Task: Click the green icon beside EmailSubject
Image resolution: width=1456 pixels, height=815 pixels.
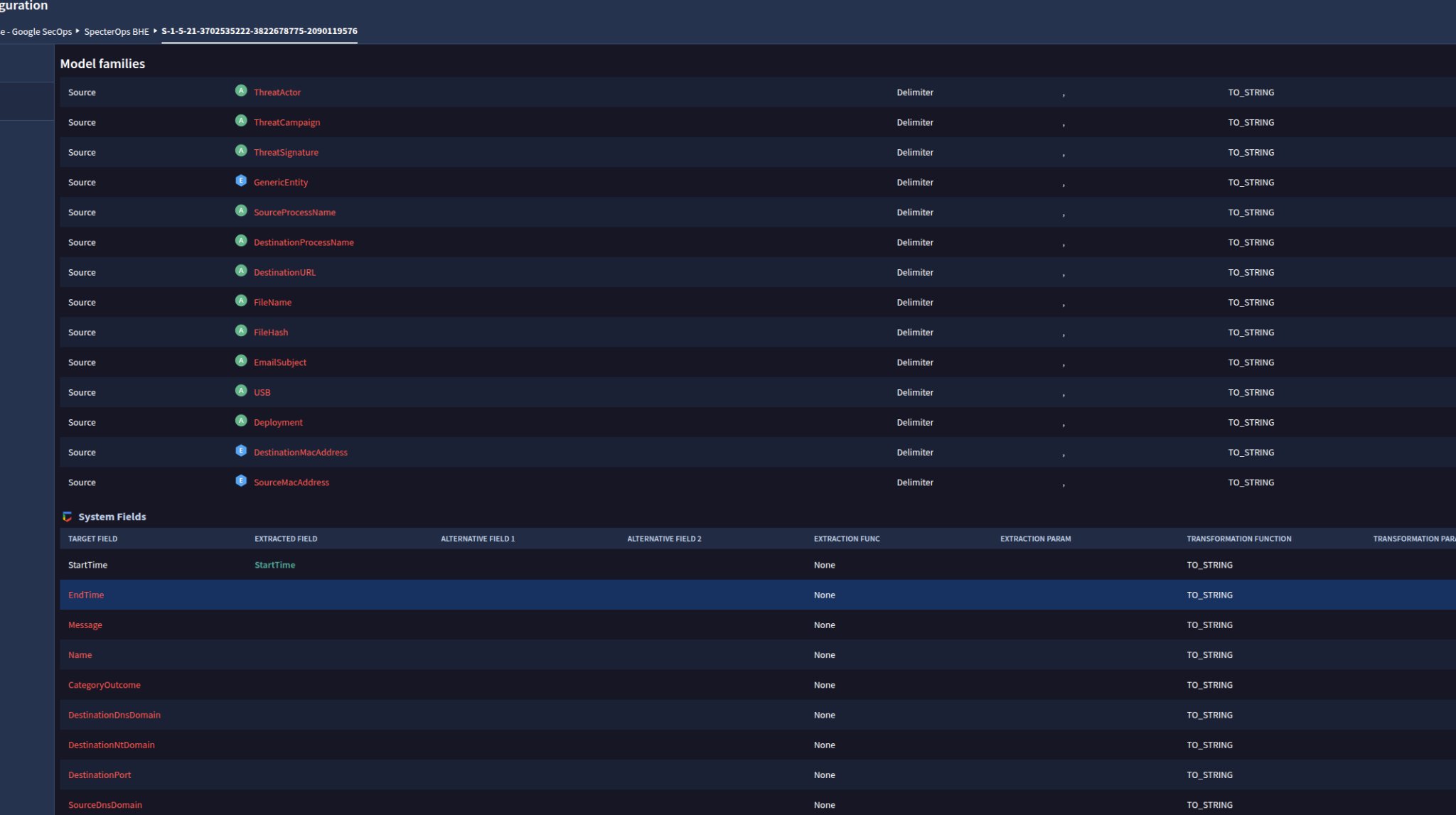Action: (x=241, y=361)
